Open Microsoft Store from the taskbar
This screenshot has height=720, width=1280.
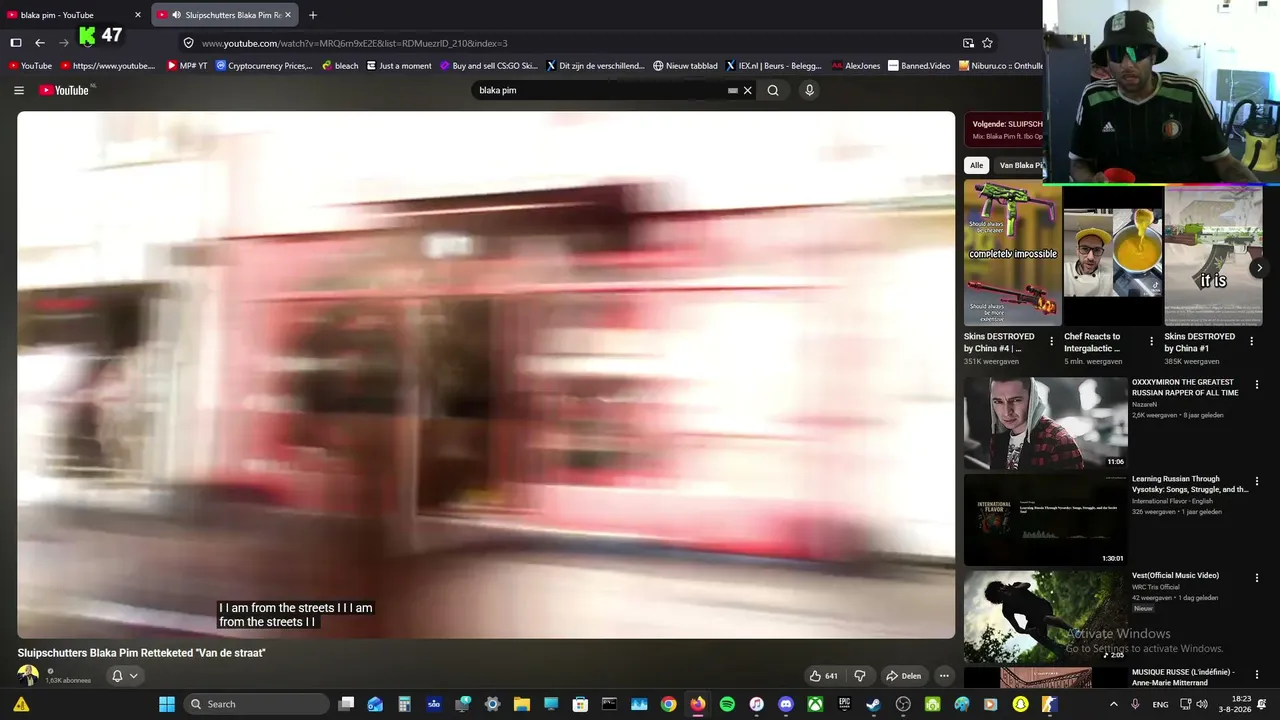click(x=580, y=704)
